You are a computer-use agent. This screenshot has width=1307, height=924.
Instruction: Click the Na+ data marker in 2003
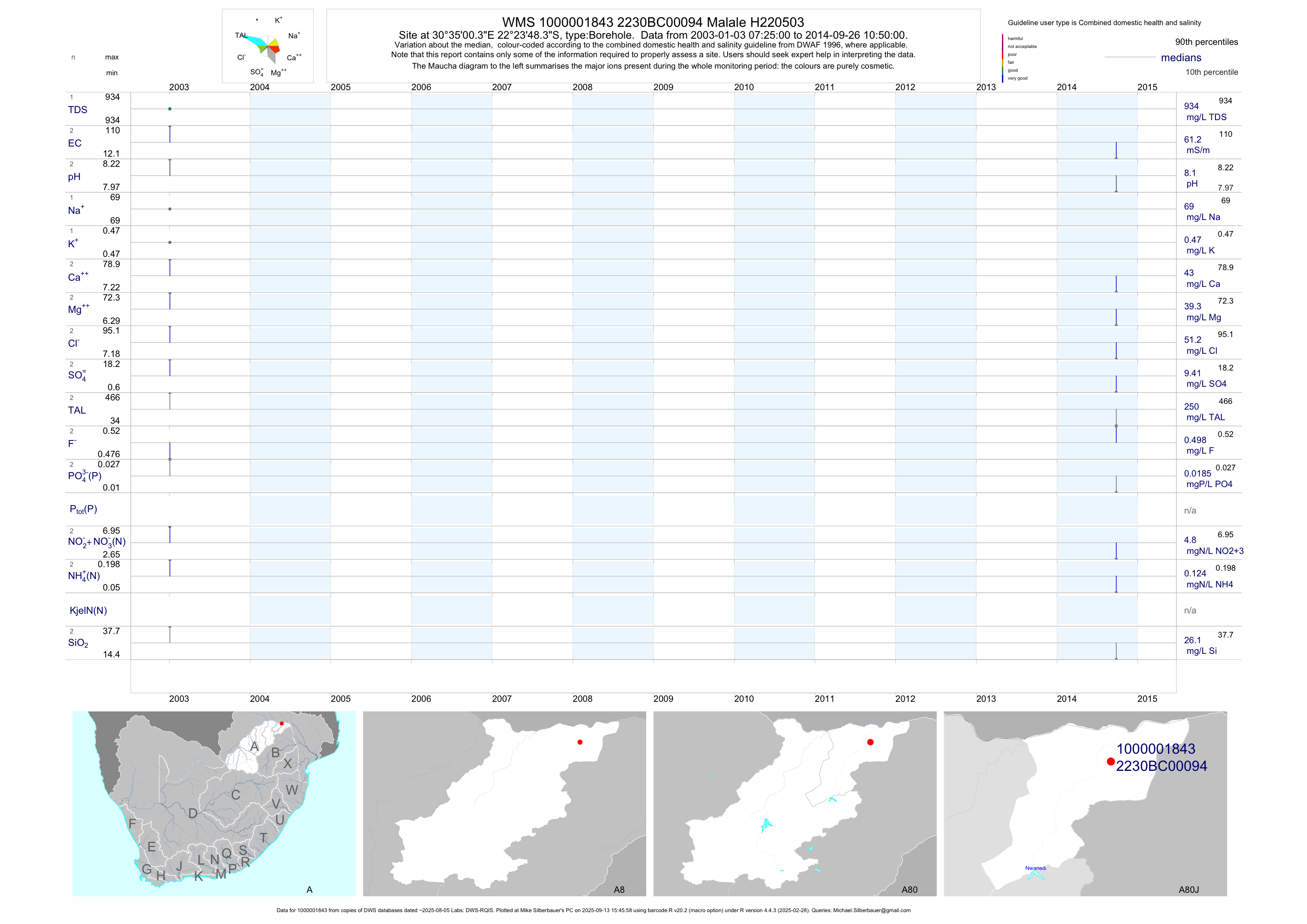click(169, 209)
